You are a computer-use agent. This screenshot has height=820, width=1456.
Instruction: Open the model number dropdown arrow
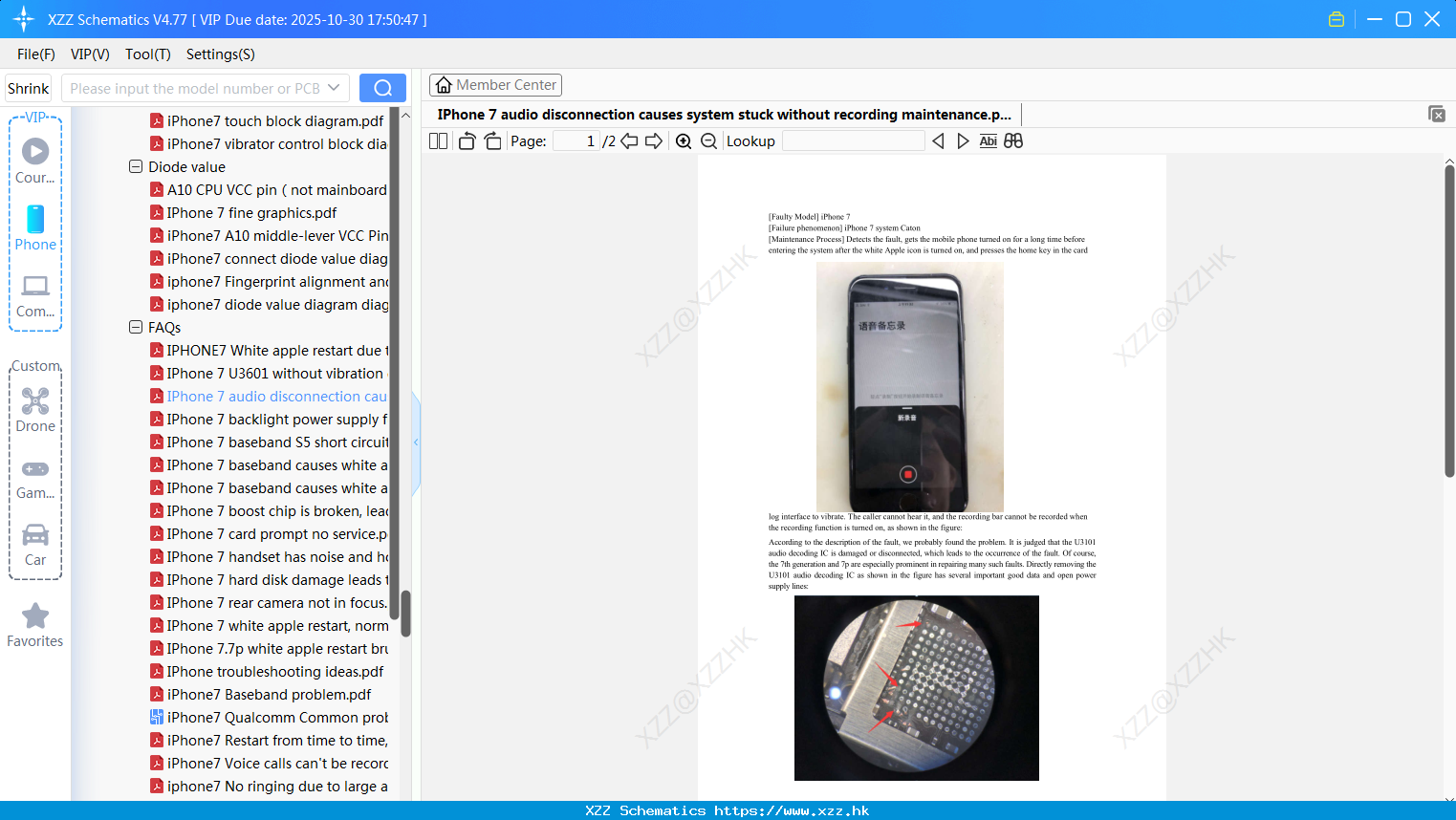(334, 88)
